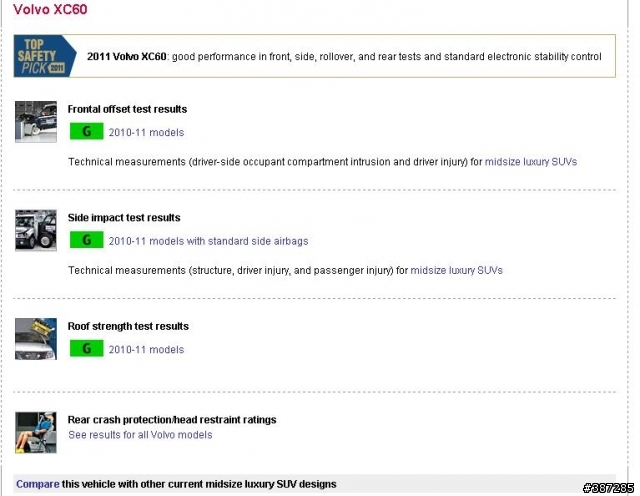Open the roof strength test thumbnail
Image resolution: width=640 pixels, height=496 pixels.
pyautogui.click(x=36, y=339)
